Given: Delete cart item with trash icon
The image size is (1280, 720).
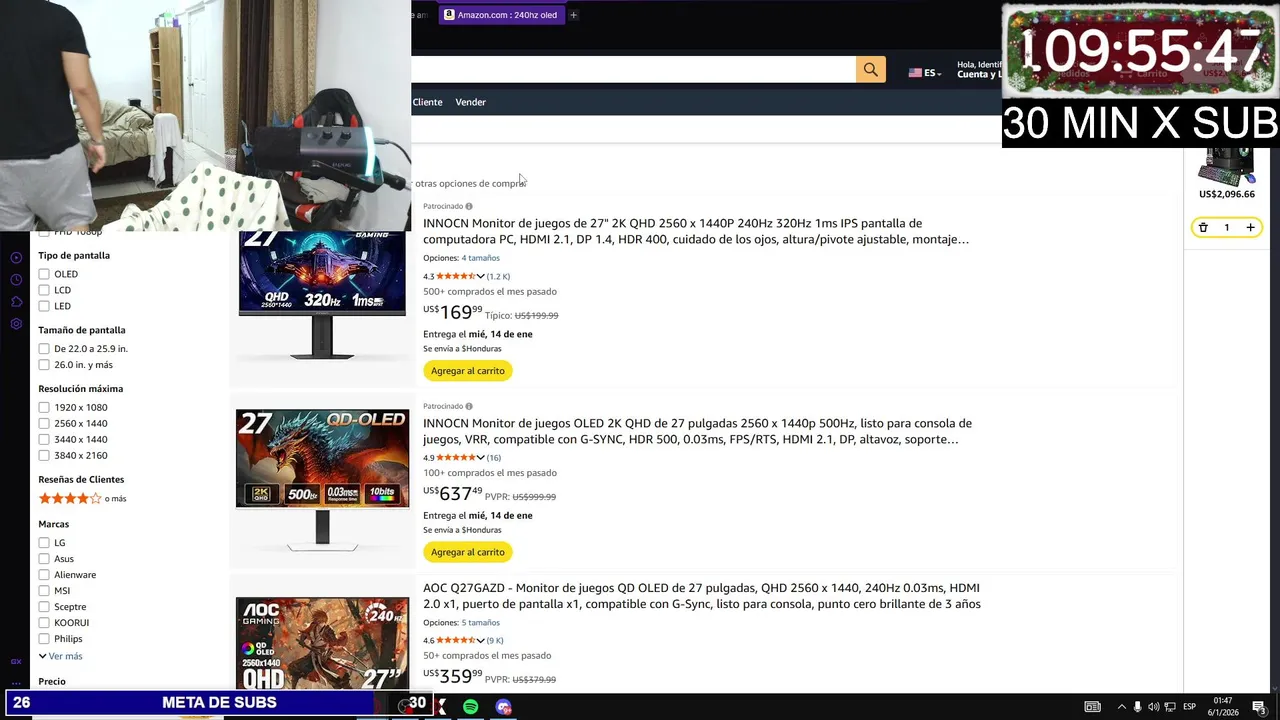Looking at the screenshot, I should point(1203,228).
